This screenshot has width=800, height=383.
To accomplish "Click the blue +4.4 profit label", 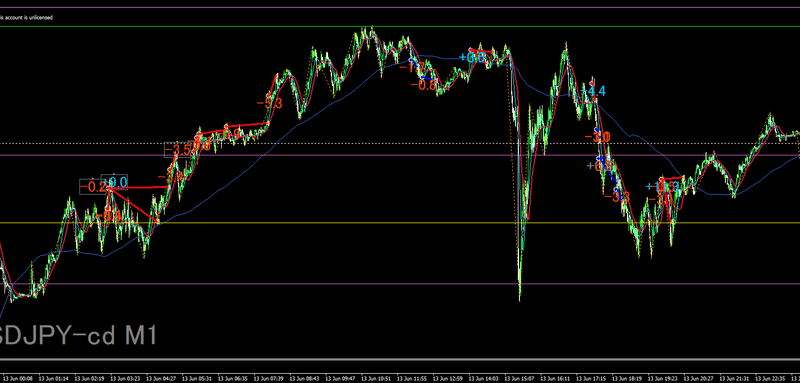I will [593, 91].
